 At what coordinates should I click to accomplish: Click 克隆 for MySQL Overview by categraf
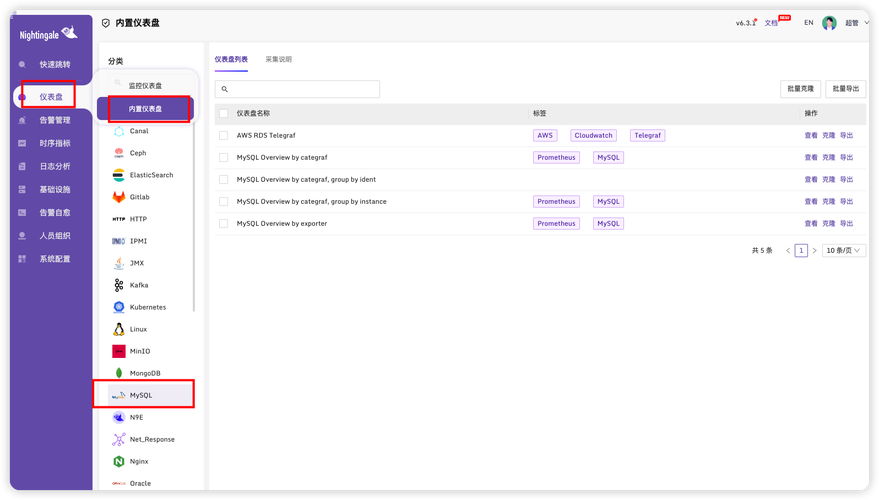(829, 158)
